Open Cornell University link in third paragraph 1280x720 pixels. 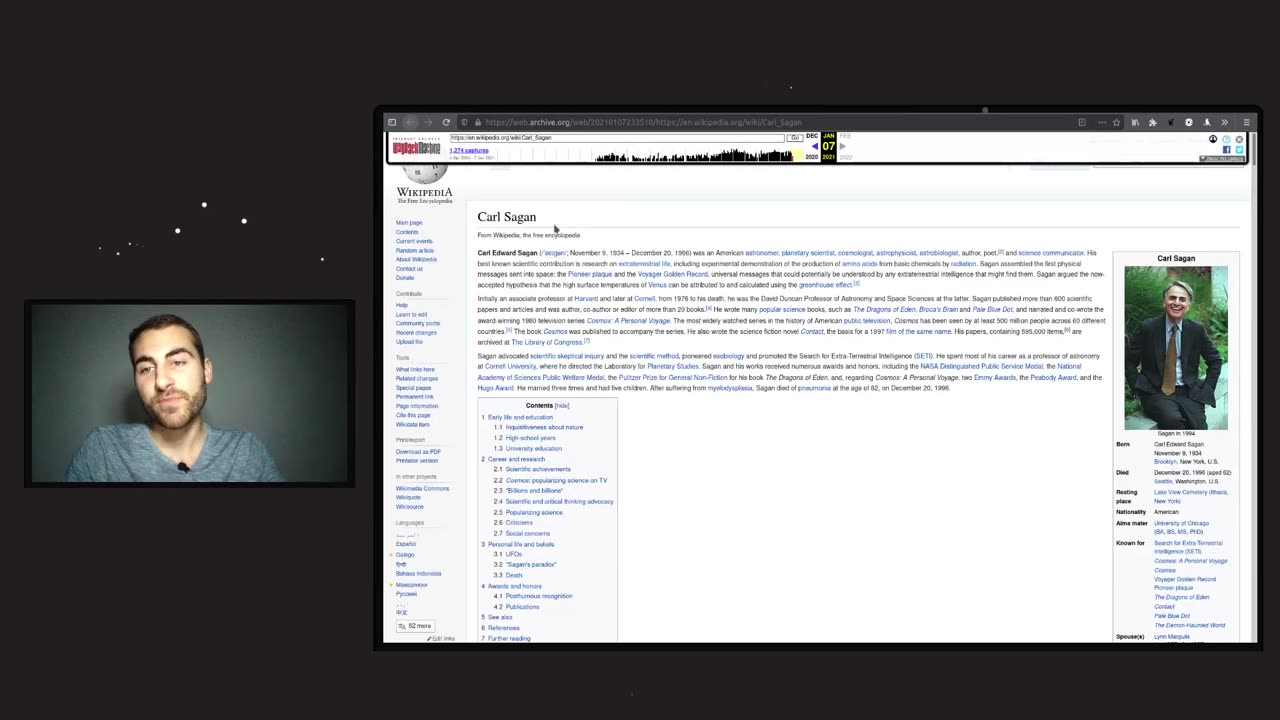pyautogui.click(x=510, y=367)
